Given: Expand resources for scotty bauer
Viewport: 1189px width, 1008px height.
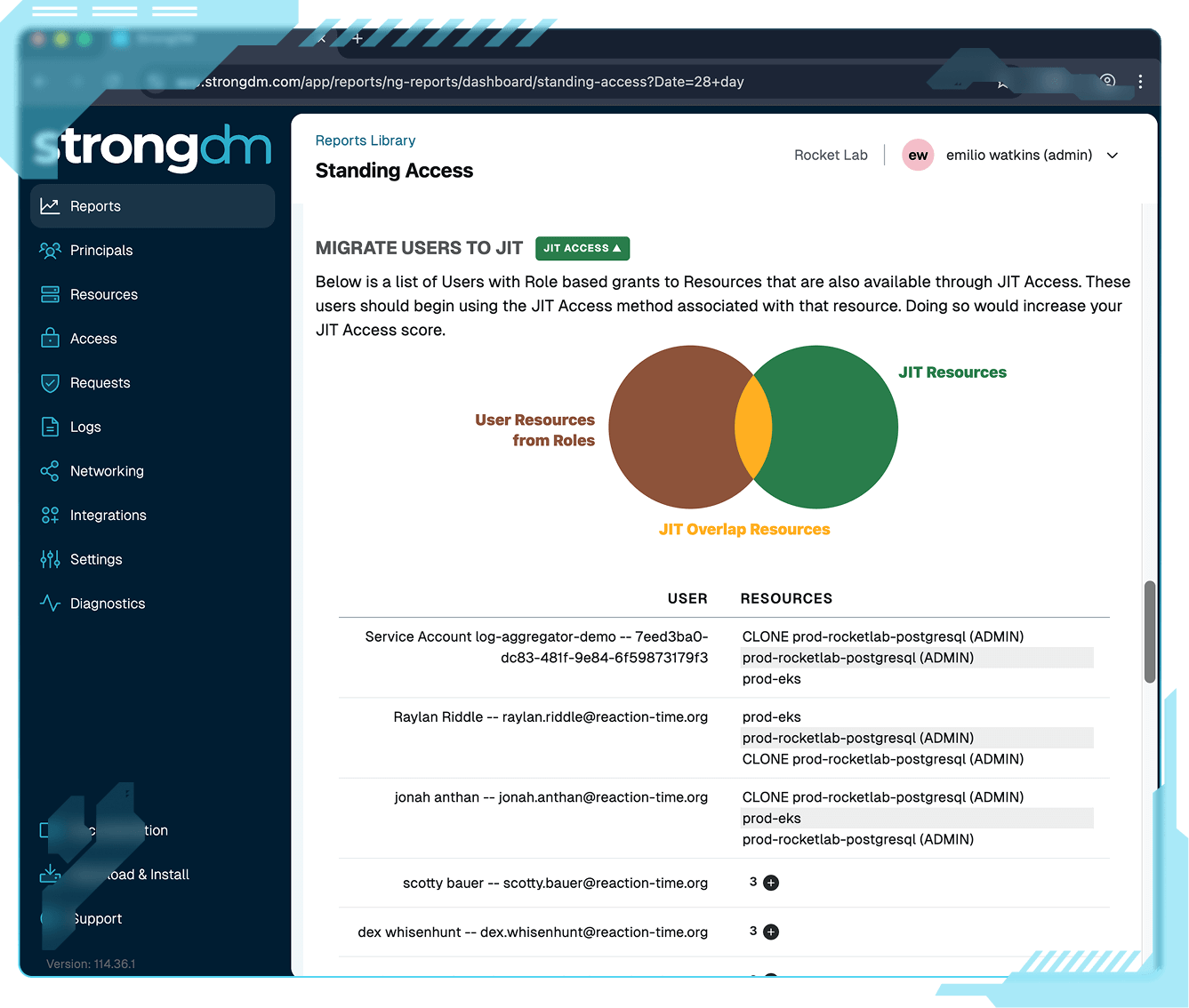Looking at the screenshot, I should pos(771,883).
